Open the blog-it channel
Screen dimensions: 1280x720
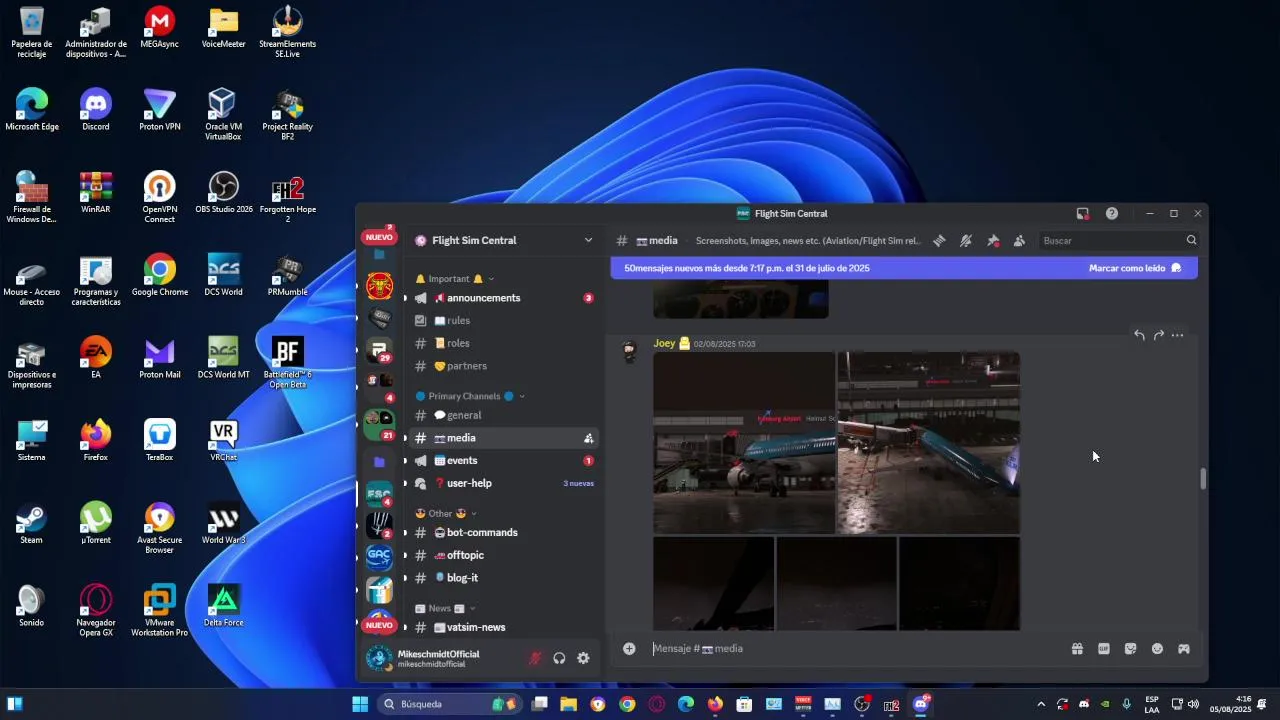click(x=504, y=579)
